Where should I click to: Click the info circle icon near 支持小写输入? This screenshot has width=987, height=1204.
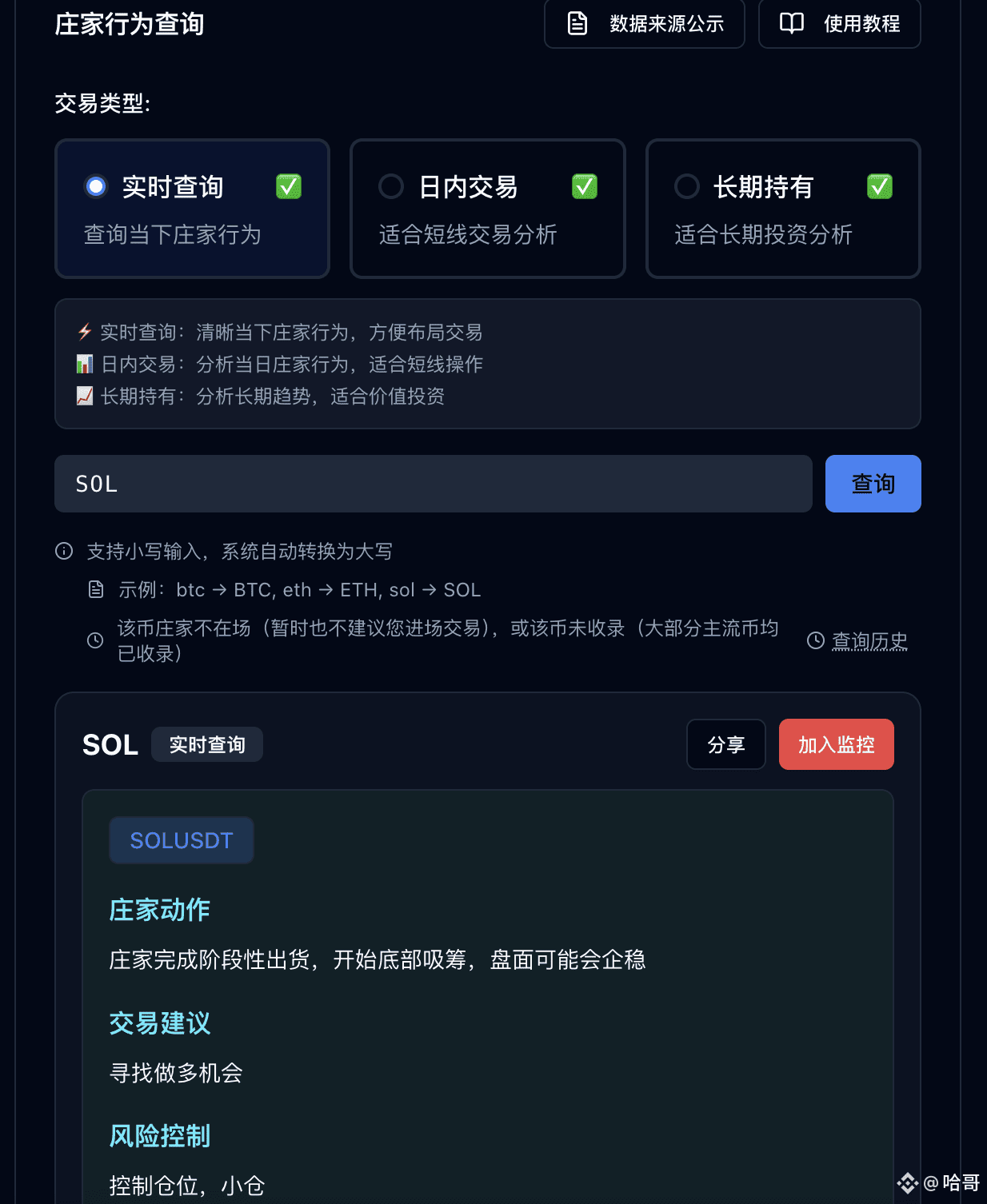(64, 551)
